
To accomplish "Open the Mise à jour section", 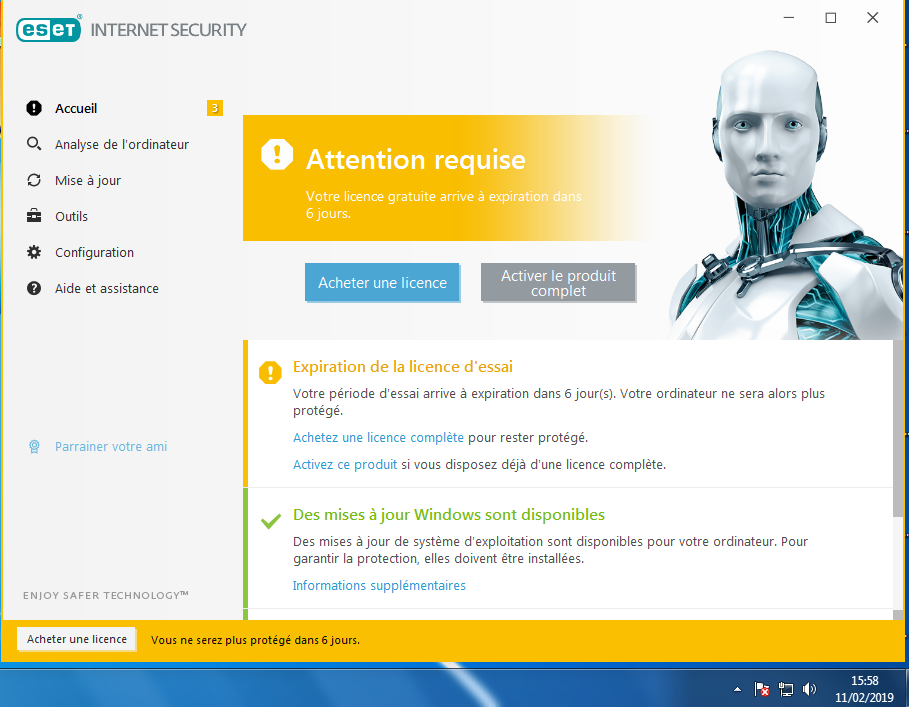I will 88,180.
